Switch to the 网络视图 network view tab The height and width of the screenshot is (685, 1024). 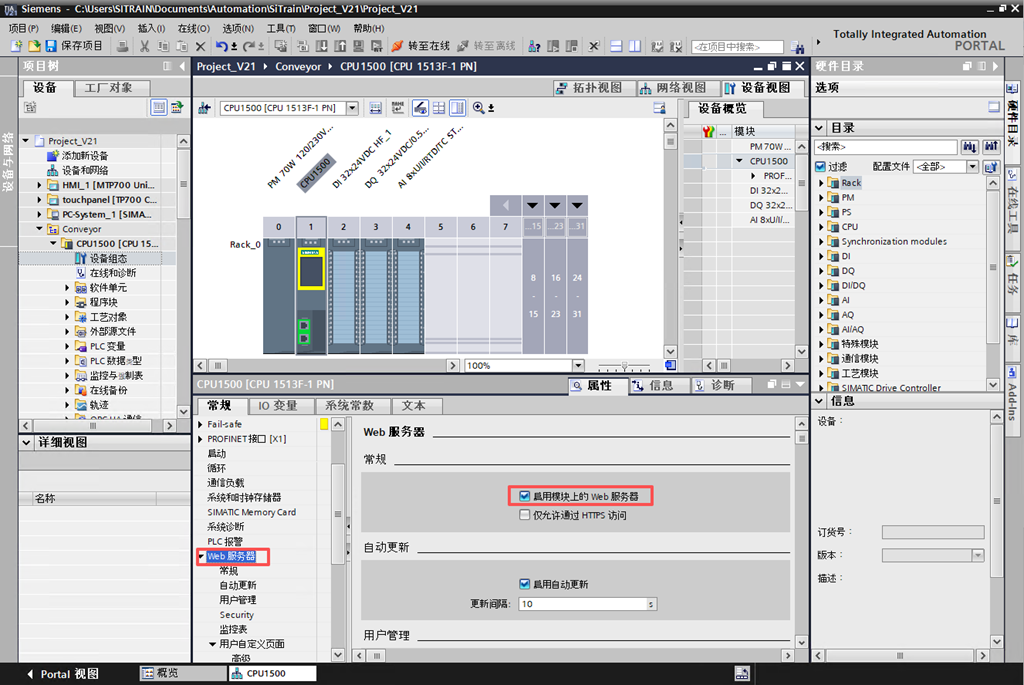click(681, 88)
